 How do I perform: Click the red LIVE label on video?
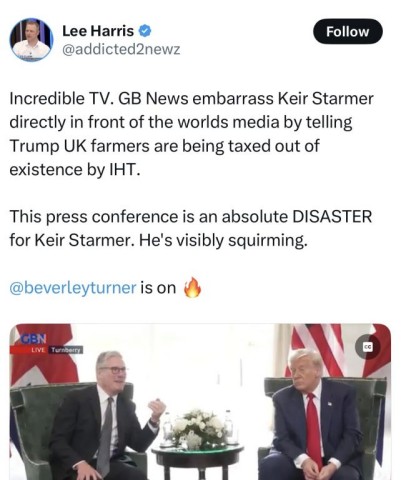coord(38,350)
